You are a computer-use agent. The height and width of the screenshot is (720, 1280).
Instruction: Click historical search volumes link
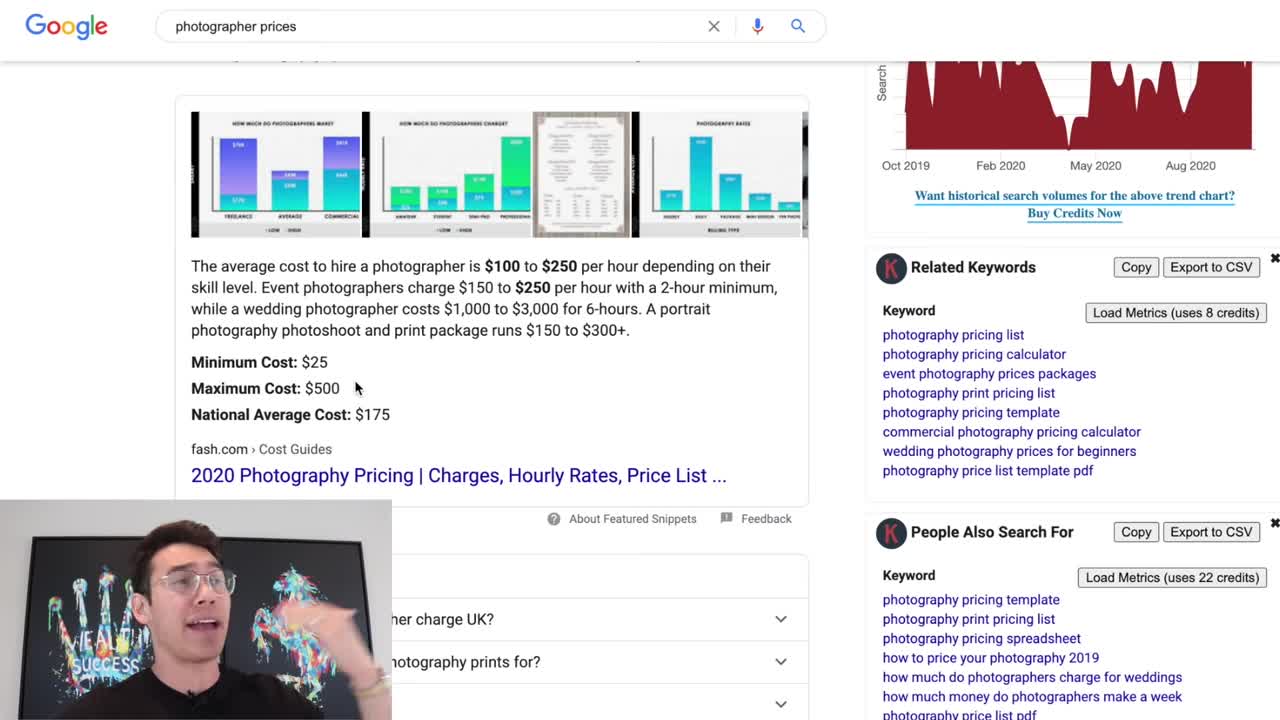tap(1074, 196)
